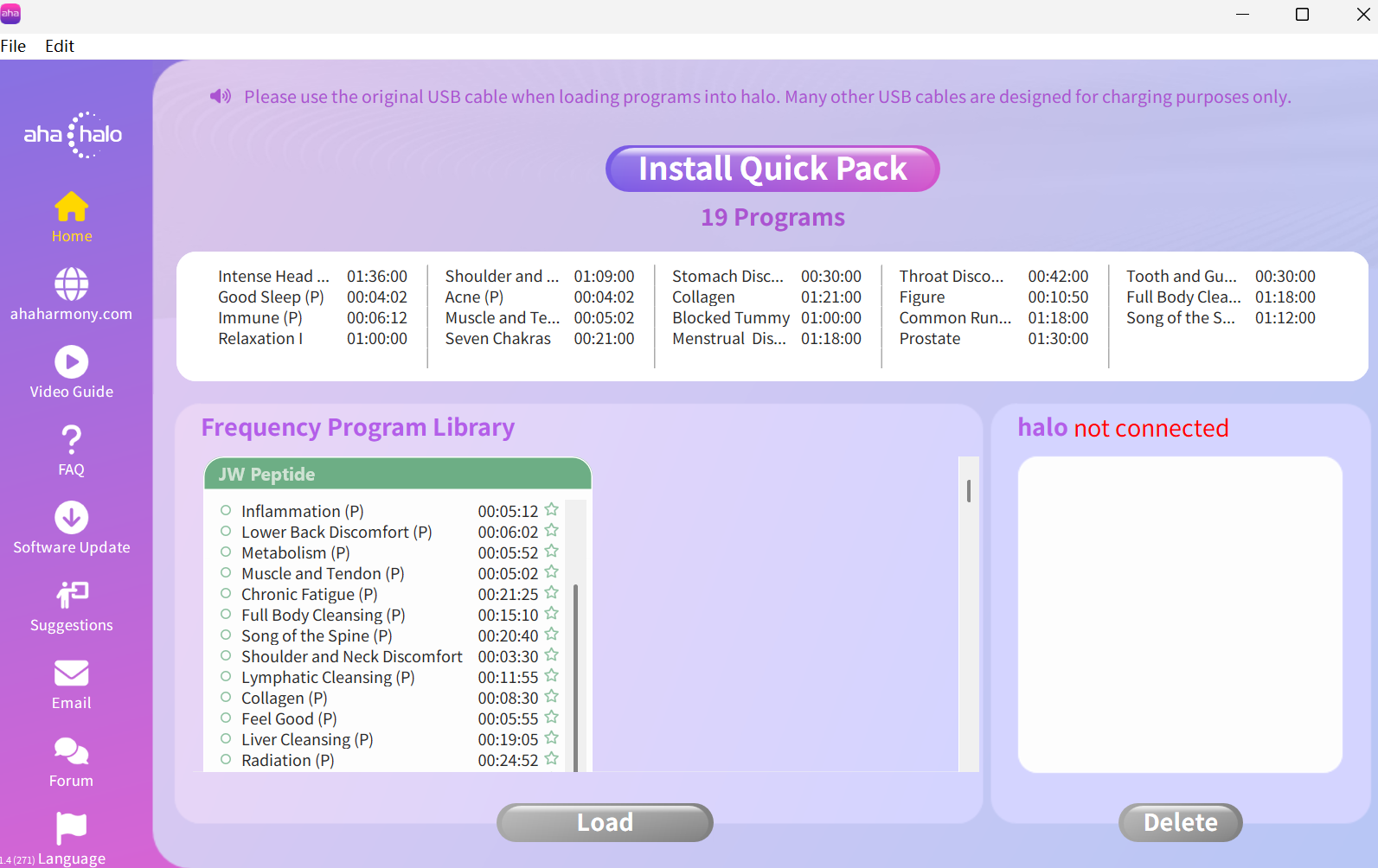The width and height of the screenshot is (1378, 868).
Task: Star the Lower Back Discomfort (P) program
Action: tap(552, 530)
